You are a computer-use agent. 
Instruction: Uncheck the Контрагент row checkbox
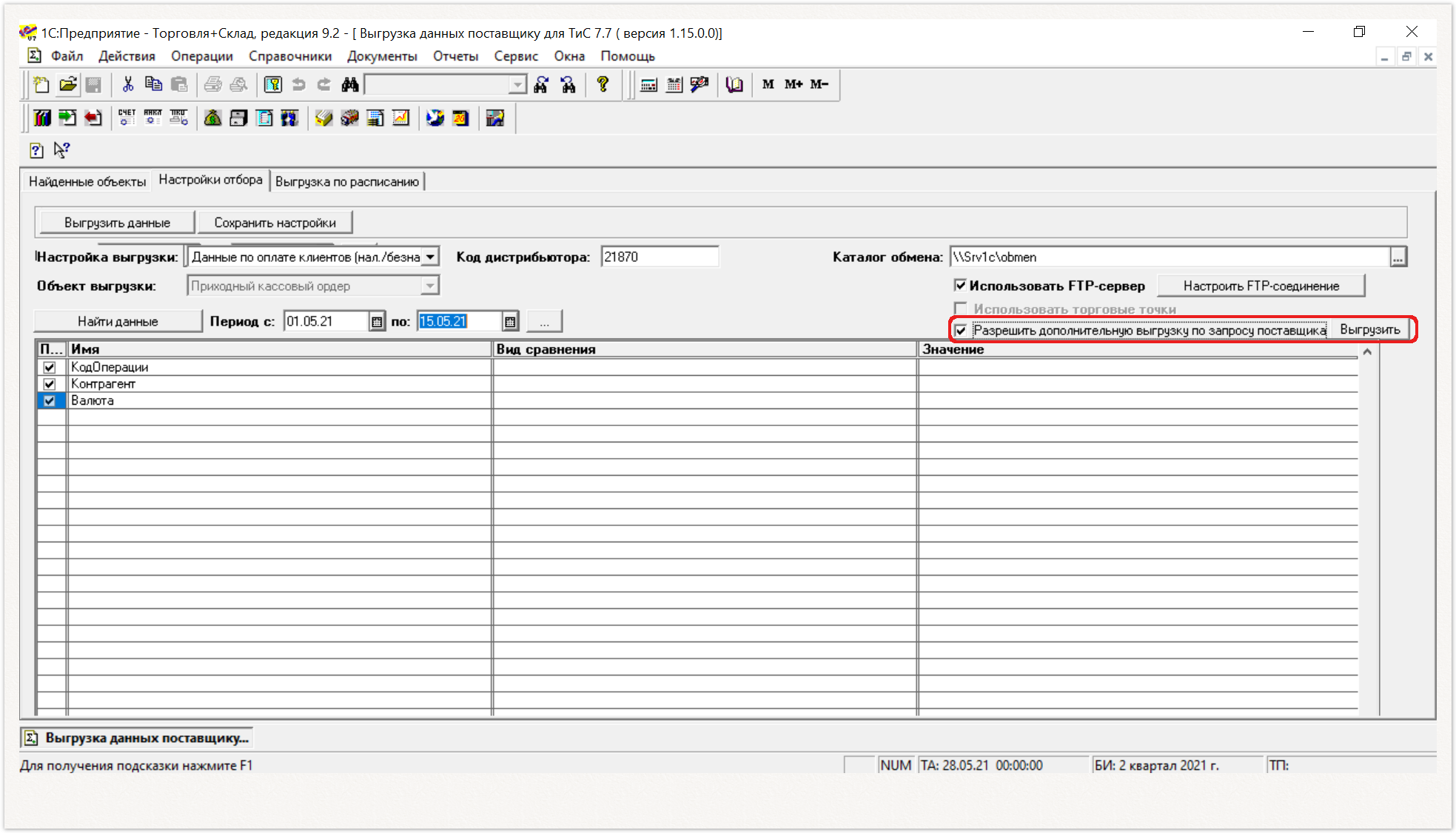(50, 384)
